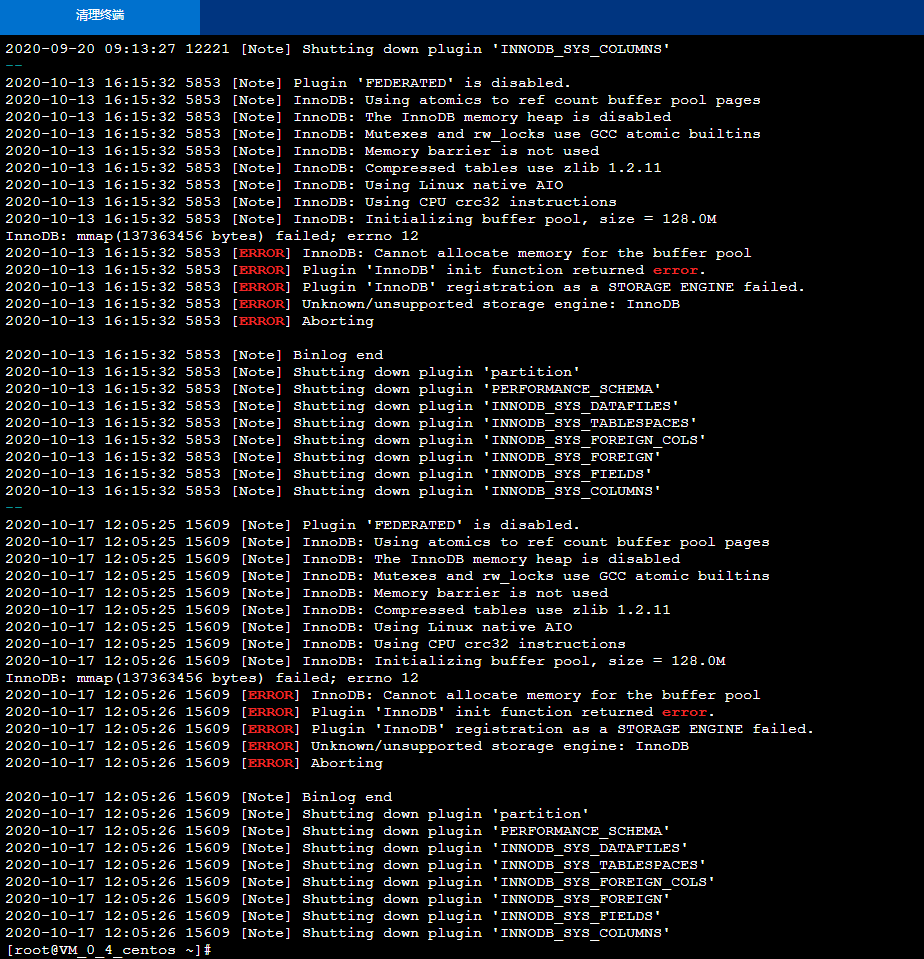The image size is (924, 959).
Task: Select 2020-10-17 line "Plugin 'FEDERATED' is disabled."
Action: point(292,525)
